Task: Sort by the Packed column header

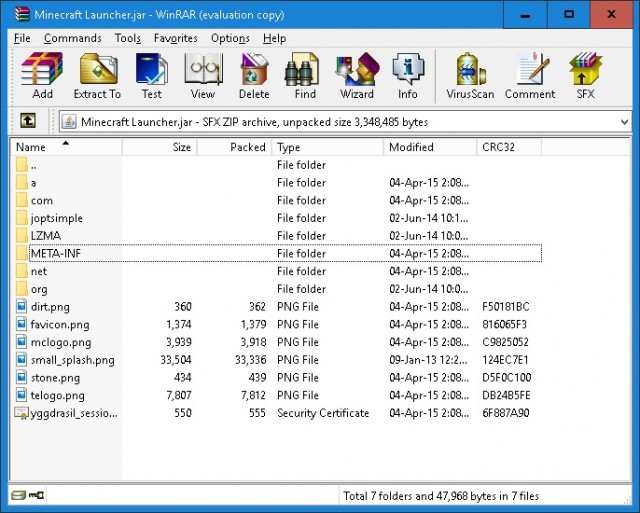Action: [235, 147]
